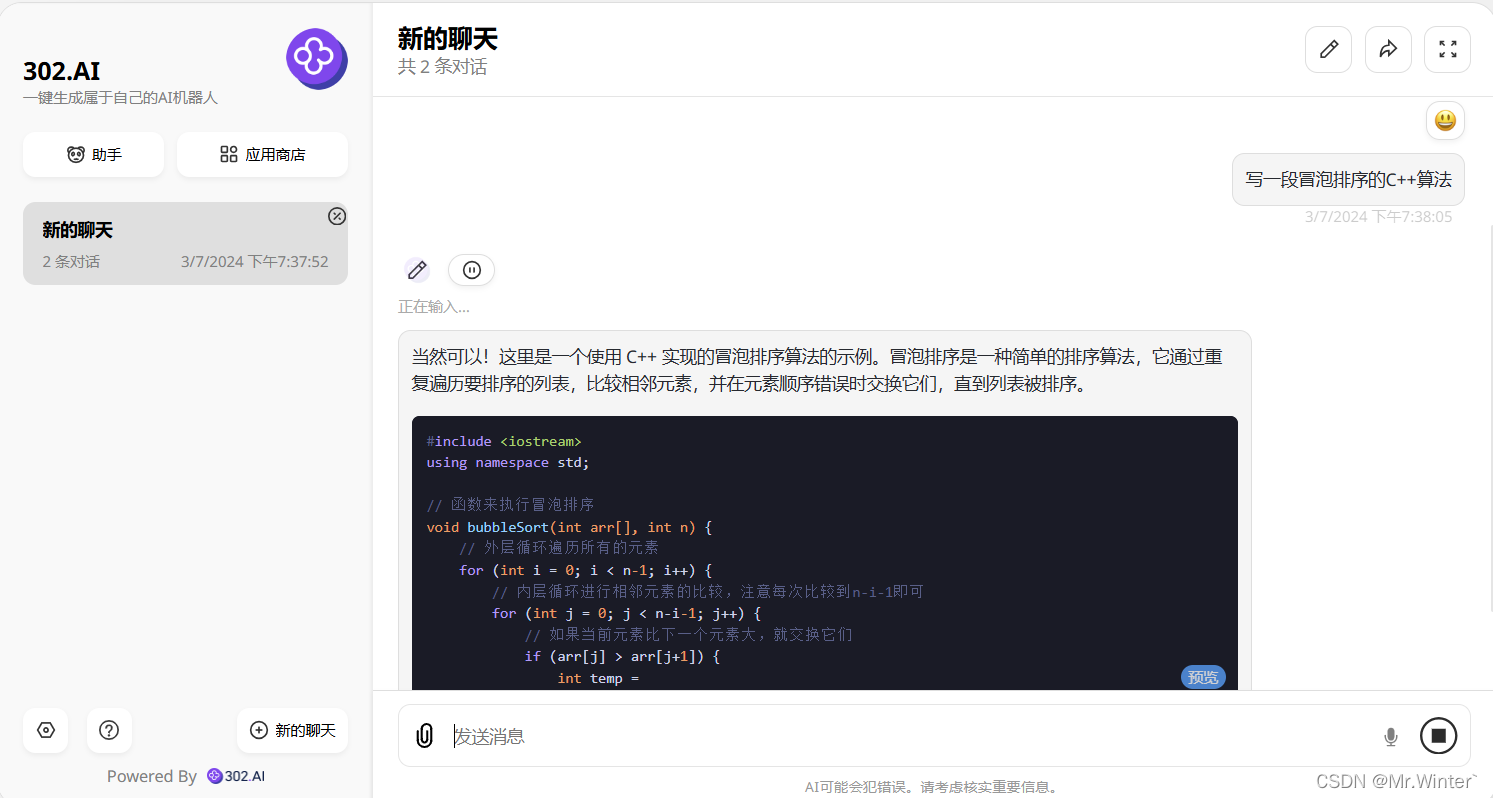Image resolution: width=1493 pixels, height=798 pixels.
Task: Select the 新的聊天 conversation in the sidebar
Action: click(x=185, y=244)
